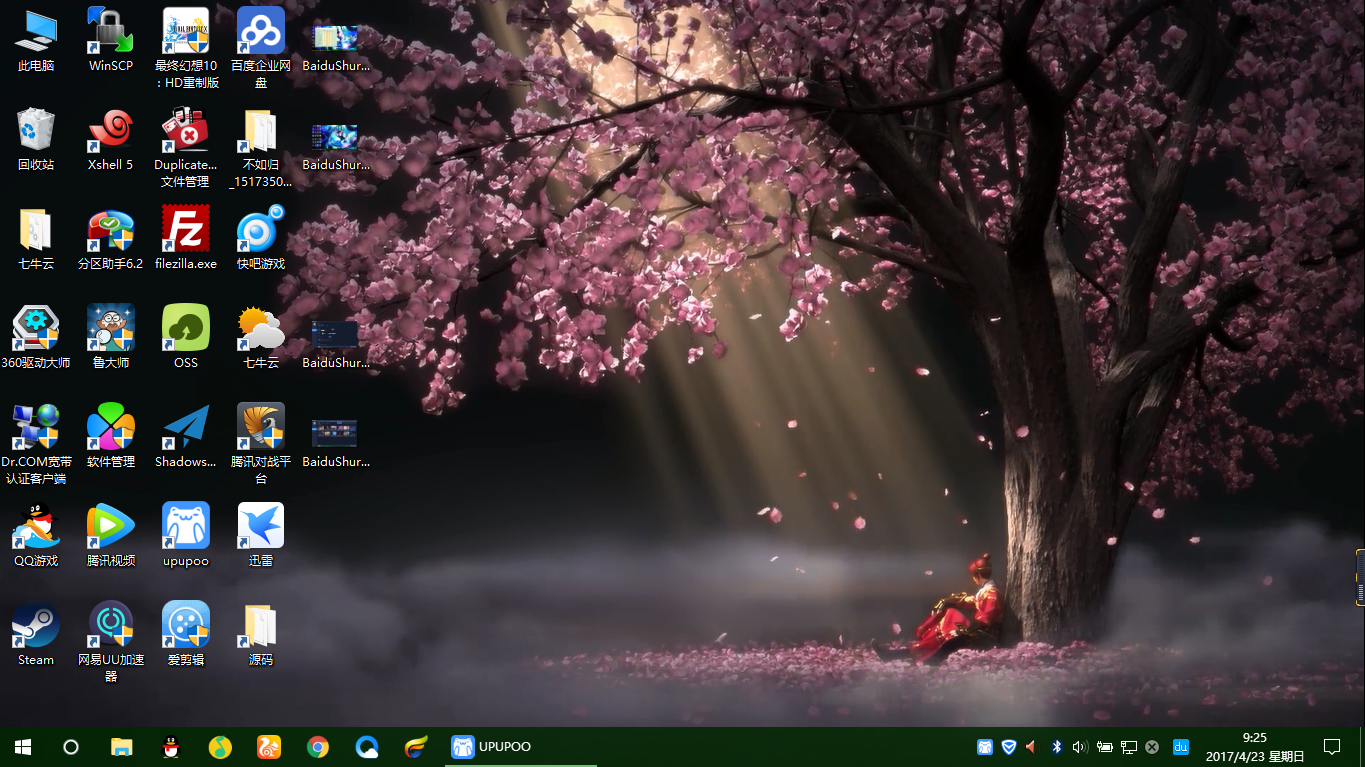
Task: Open the 360驱动大师 shortcut
Action: point(36,337)
